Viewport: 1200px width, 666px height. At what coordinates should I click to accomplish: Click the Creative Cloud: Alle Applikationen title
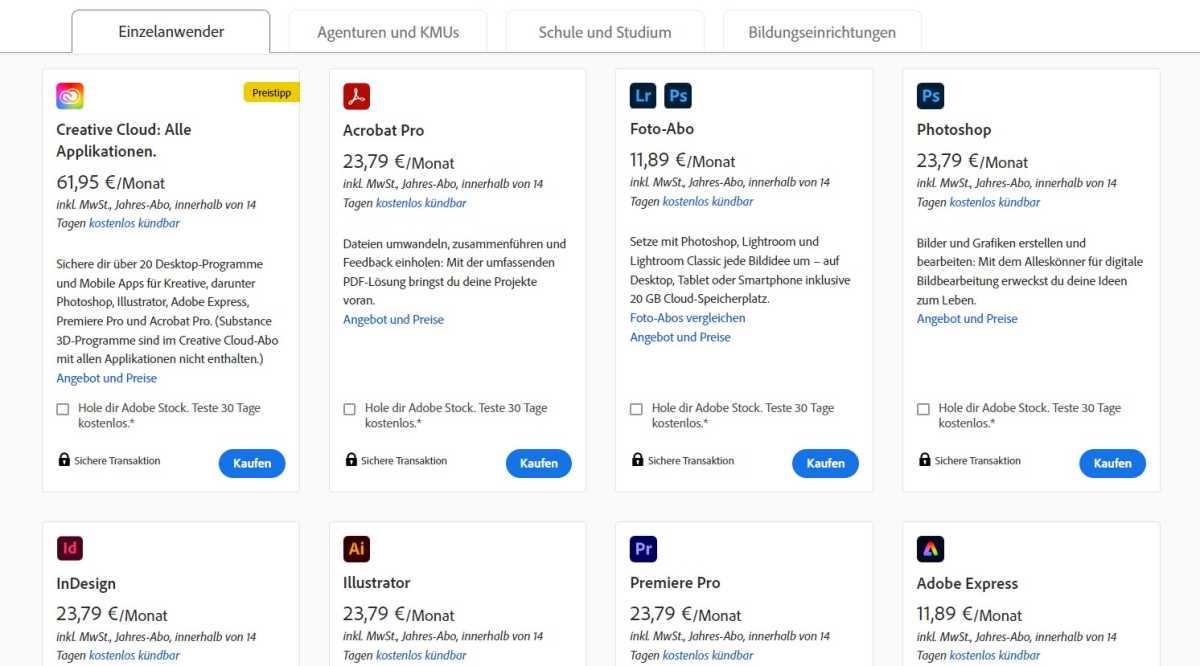tap(124, 140)
